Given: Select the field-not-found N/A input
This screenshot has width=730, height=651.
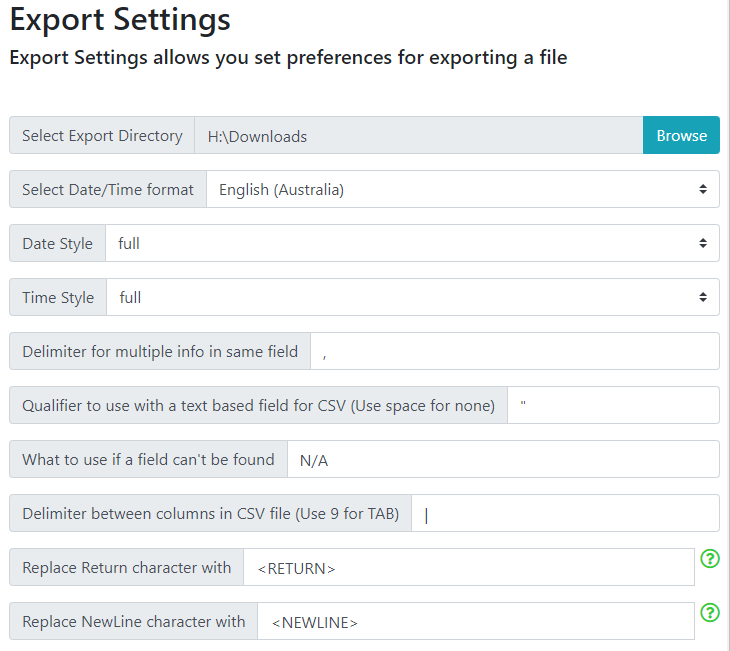Looking at the screenshot, I should click(x=503, y=460).
